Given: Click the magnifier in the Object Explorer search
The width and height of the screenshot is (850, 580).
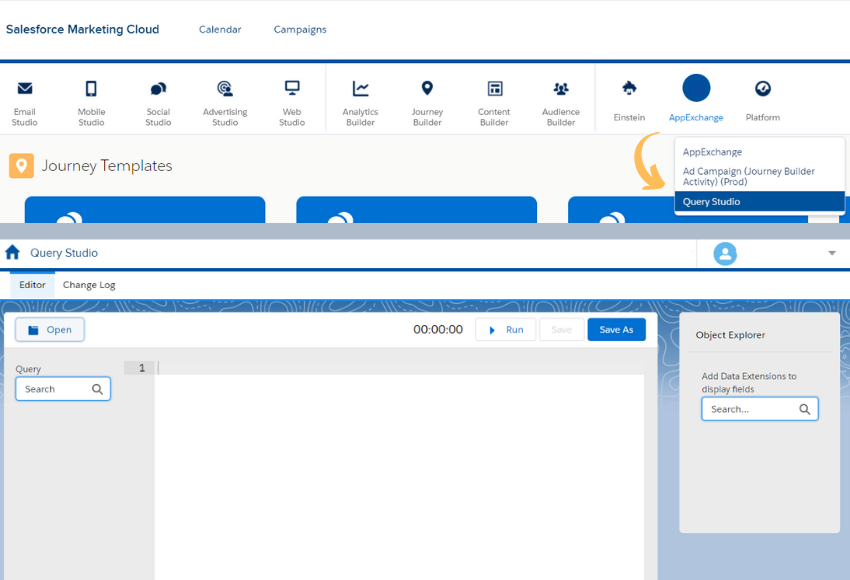Looking at the screenshot, I should [x=804, y=409].
